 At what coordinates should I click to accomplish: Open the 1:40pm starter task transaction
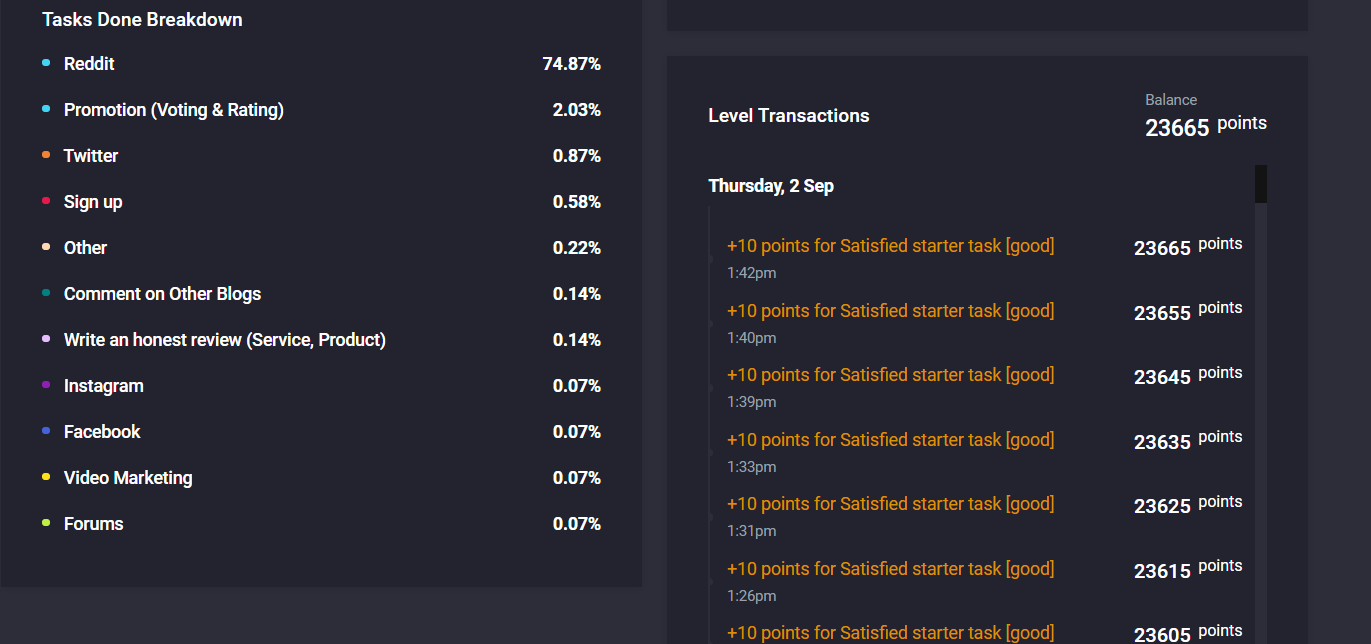point(890,311)
